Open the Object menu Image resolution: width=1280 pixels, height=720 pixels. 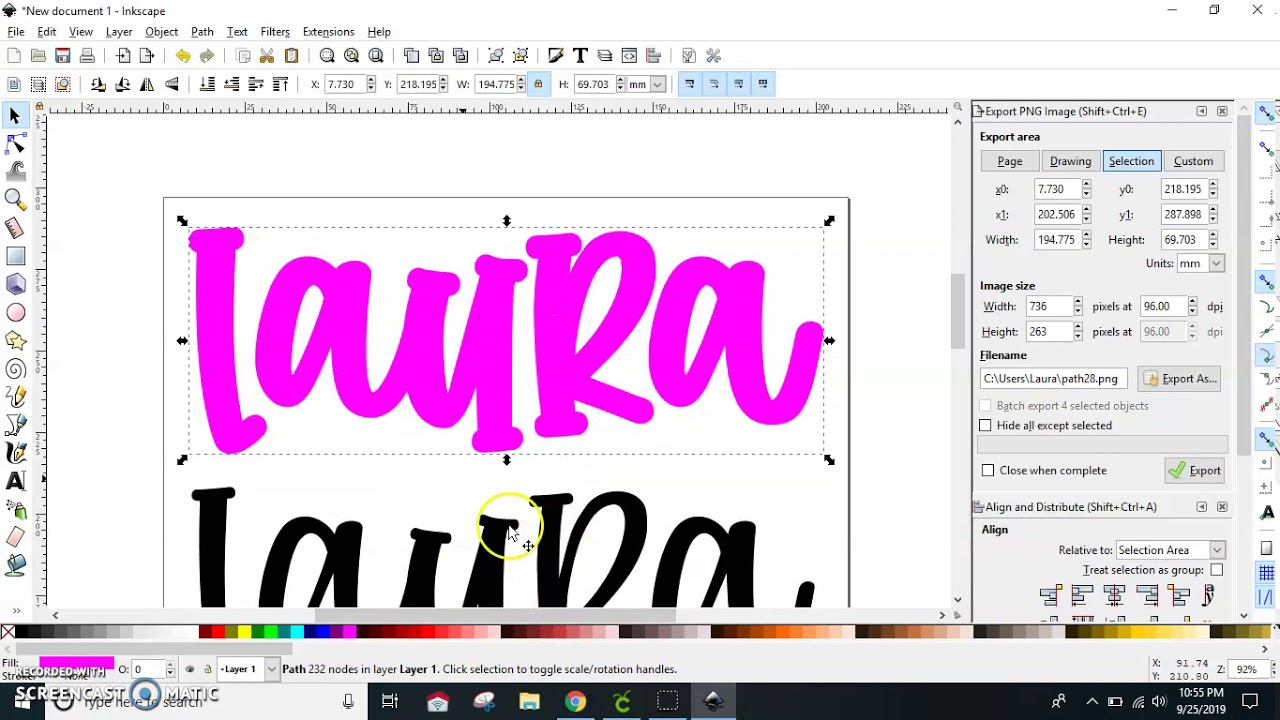161,32
